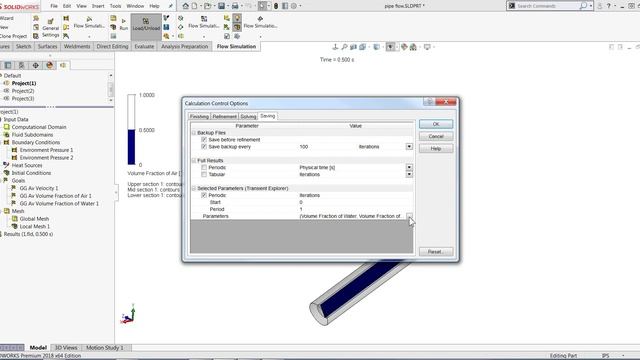
Task: Click the Clone Project command
Action: (13, 36)
